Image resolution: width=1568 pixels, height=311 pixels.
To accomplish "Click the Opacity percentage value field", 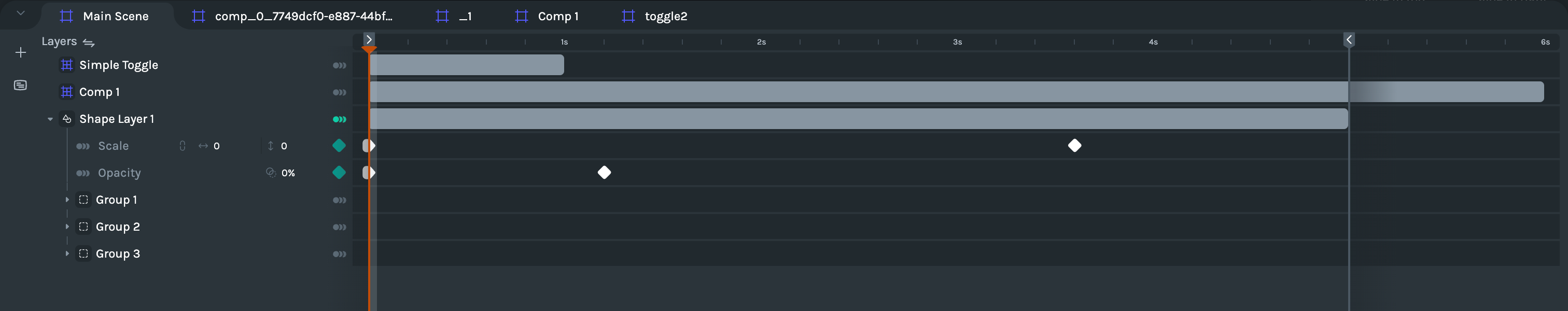I will click(288, 174).
